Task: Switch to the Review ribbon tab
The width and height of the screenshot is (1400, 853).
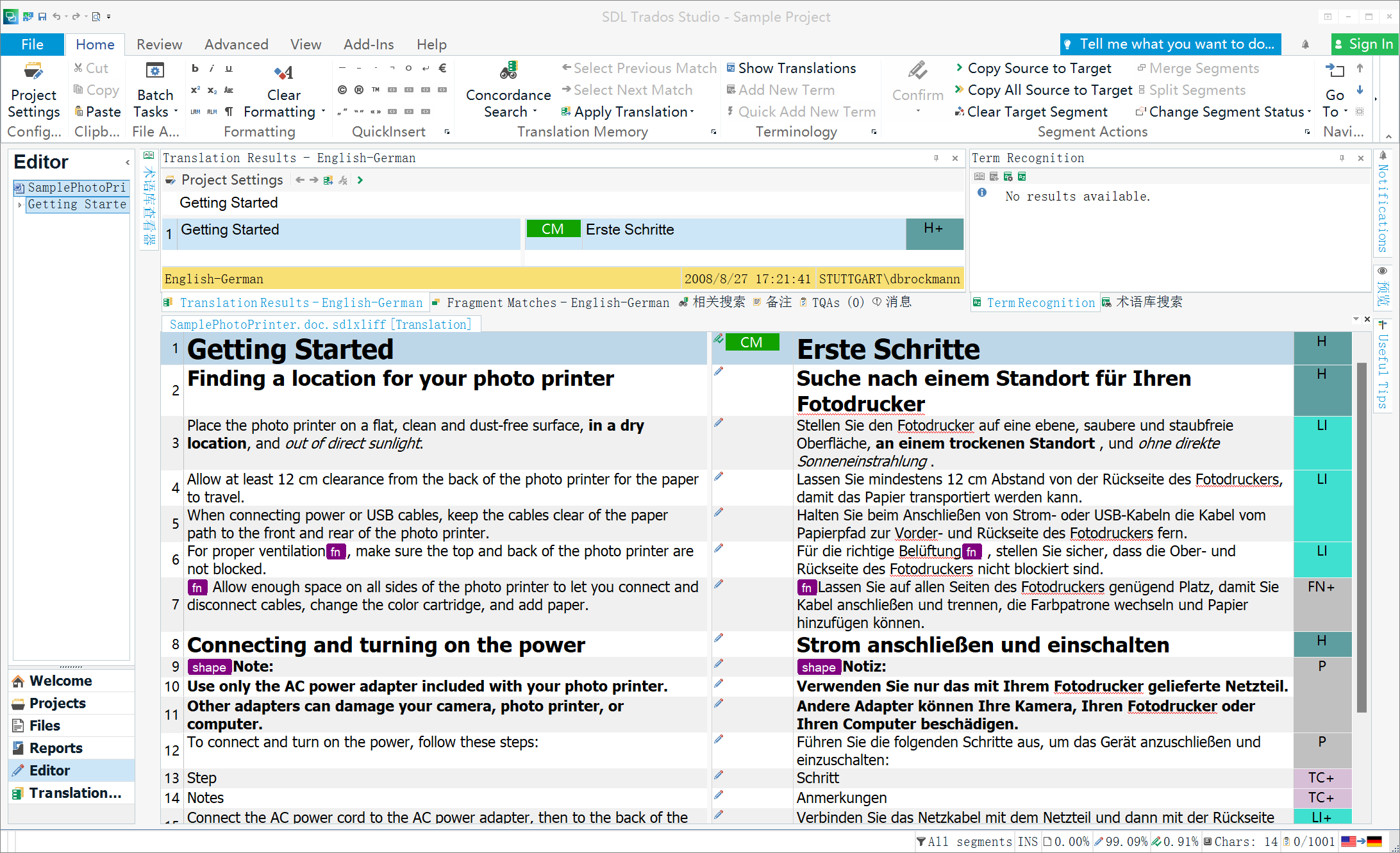Action: coord(159,44)
